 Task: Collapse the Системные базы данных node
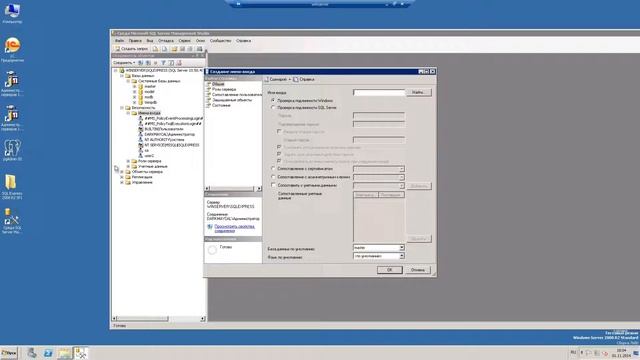tap(128, 81)
